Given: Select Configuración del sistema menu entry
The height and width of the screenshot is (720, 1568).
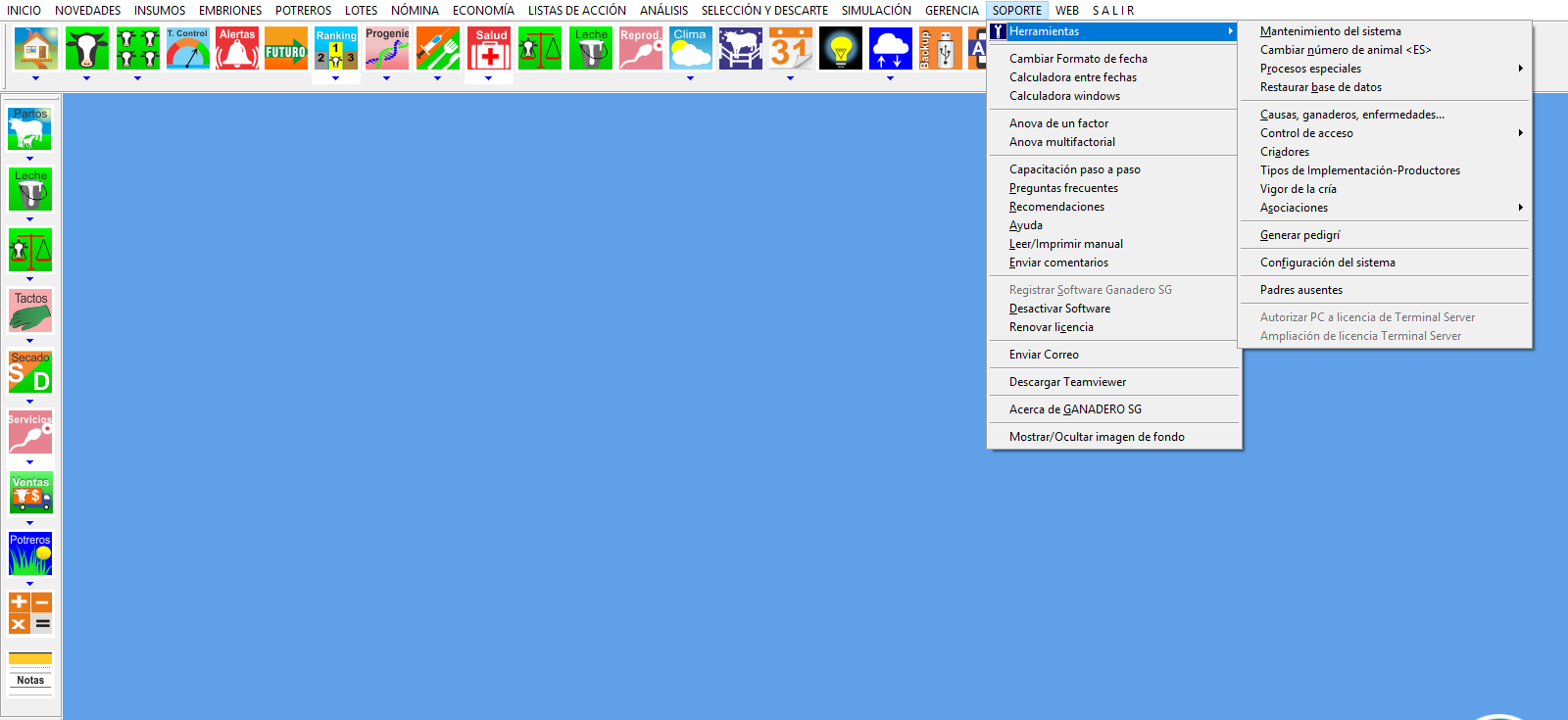Looking at the screenshot, I should (x=1327, y=263).
